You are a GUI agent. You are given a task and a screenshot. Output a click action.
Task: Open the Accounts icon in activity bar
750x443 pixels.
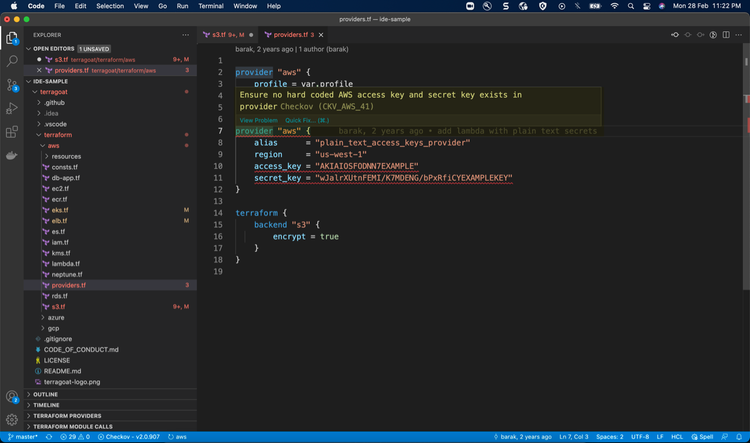click(x=12, y=396)
